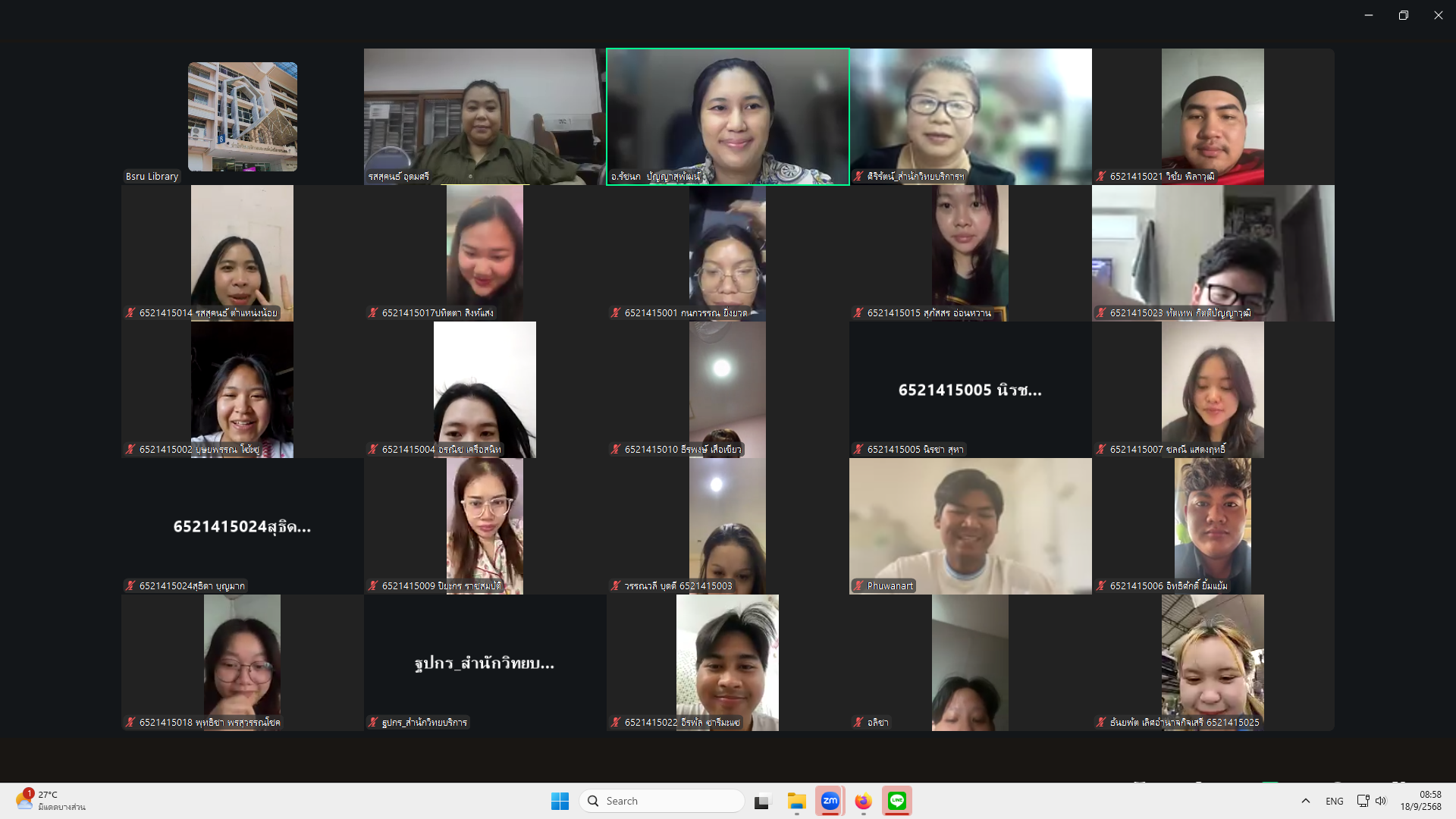Select the 6521415022 participant video
Viewport: 1456px width, 819px height.
728,663
